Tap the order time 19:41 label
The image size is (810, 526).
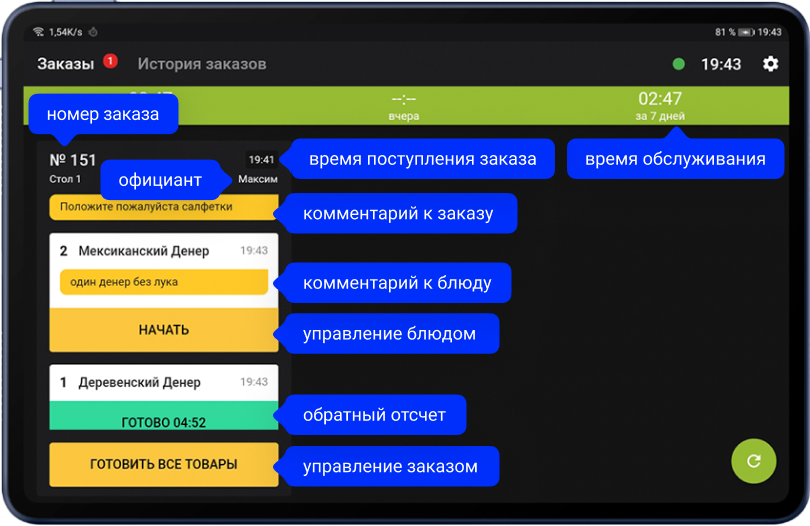(261, 160)
